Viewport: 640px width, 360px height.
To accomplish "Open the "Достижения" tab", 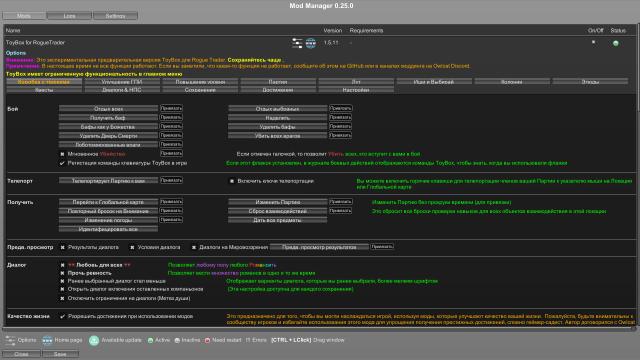I will coord(278,90).
